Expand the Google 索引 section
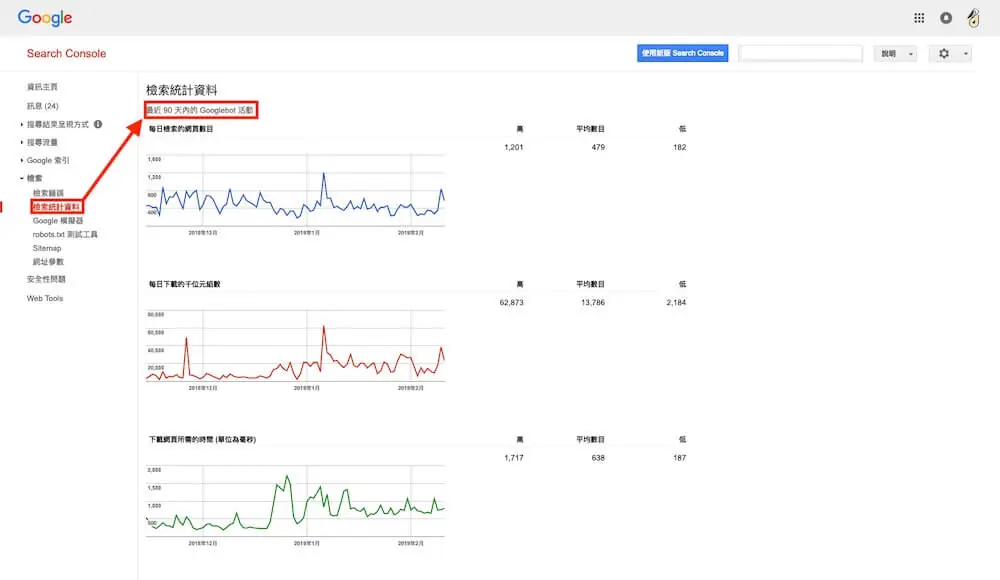 [x=48, y=160]
